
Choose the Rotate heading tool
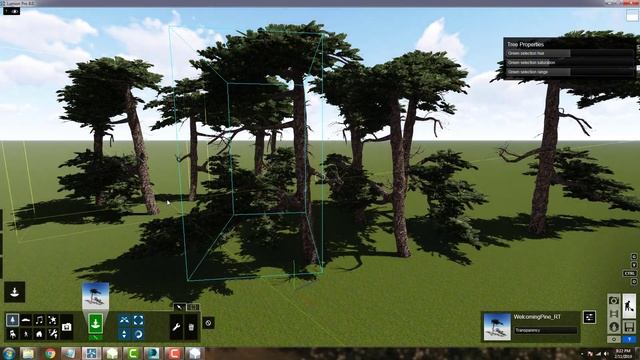coord(138,334)
